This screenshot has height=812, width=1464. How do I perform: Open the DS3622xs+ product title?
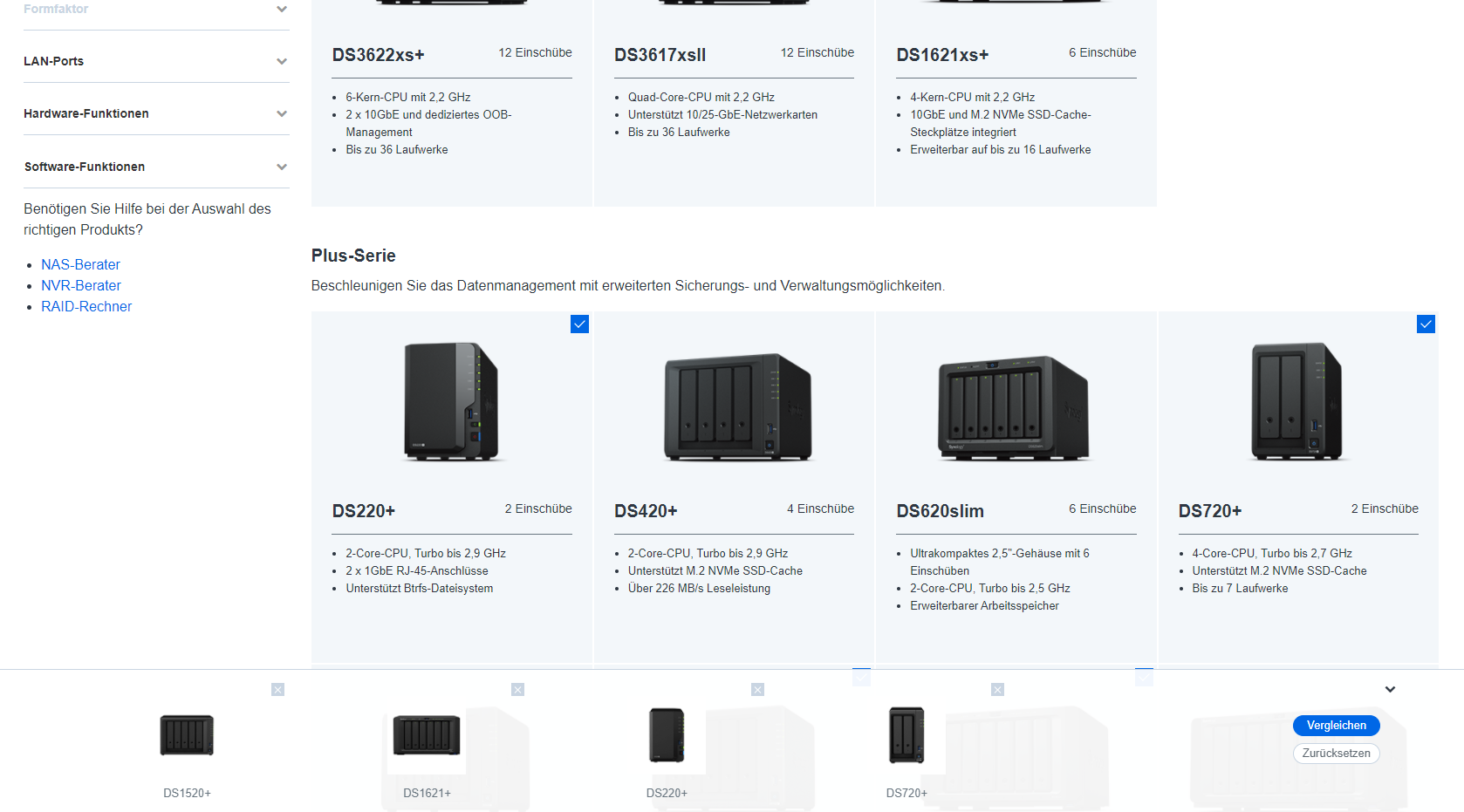pyautogui.click(x=379, y=55)
